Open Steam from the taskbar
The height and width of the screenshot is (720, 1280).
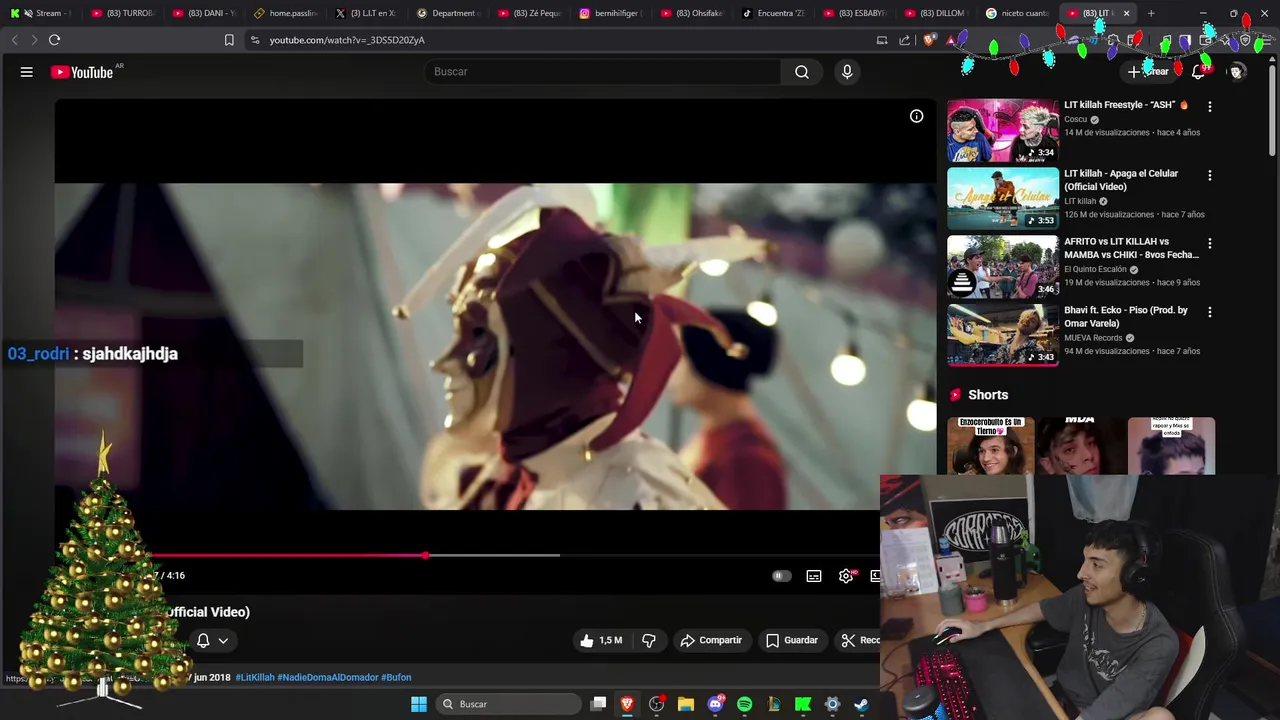pos(861,704)
